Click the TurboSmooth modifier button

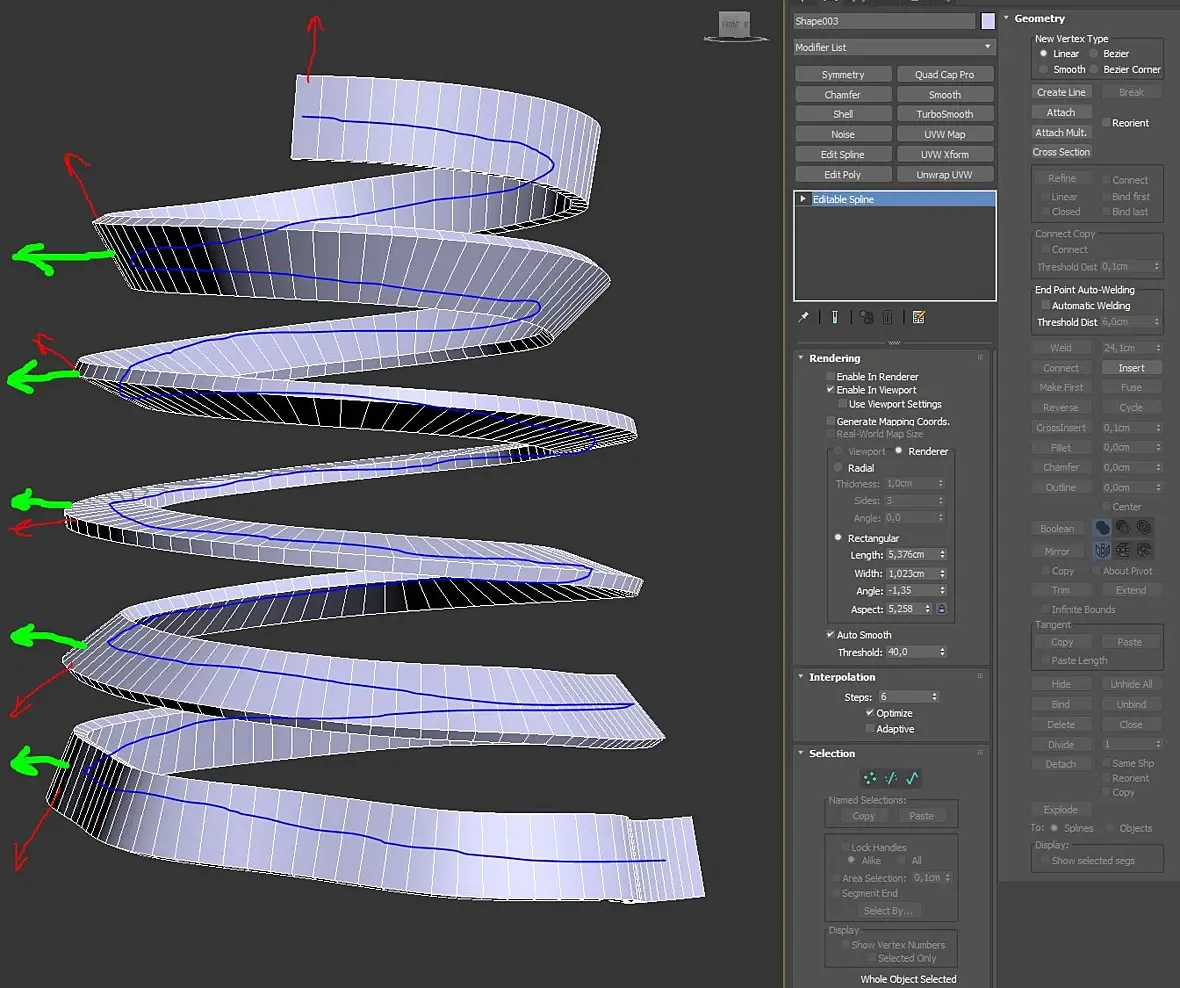click(x=944, y=114)
